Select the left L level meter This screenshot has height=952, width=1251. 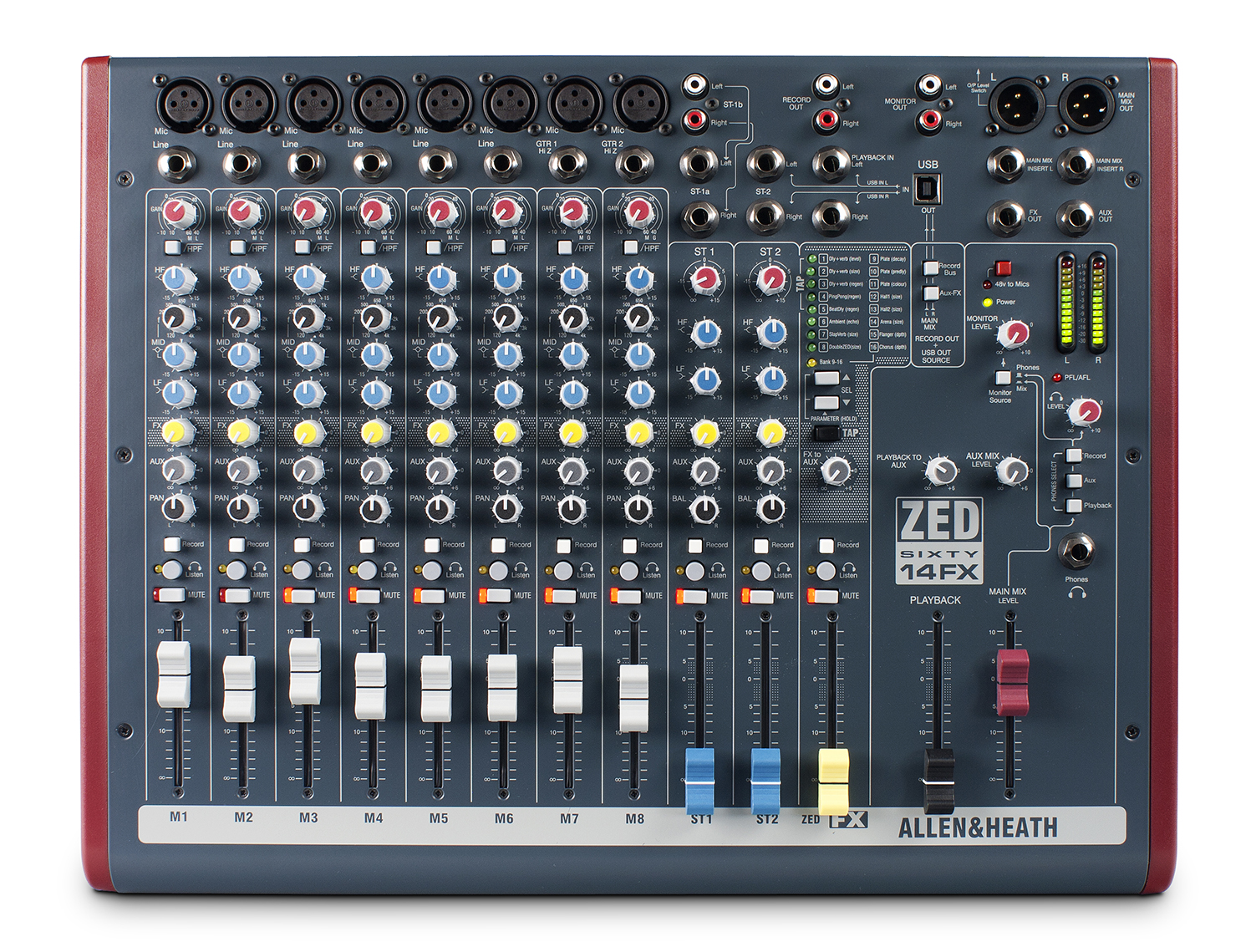[x=1066, y=303]
